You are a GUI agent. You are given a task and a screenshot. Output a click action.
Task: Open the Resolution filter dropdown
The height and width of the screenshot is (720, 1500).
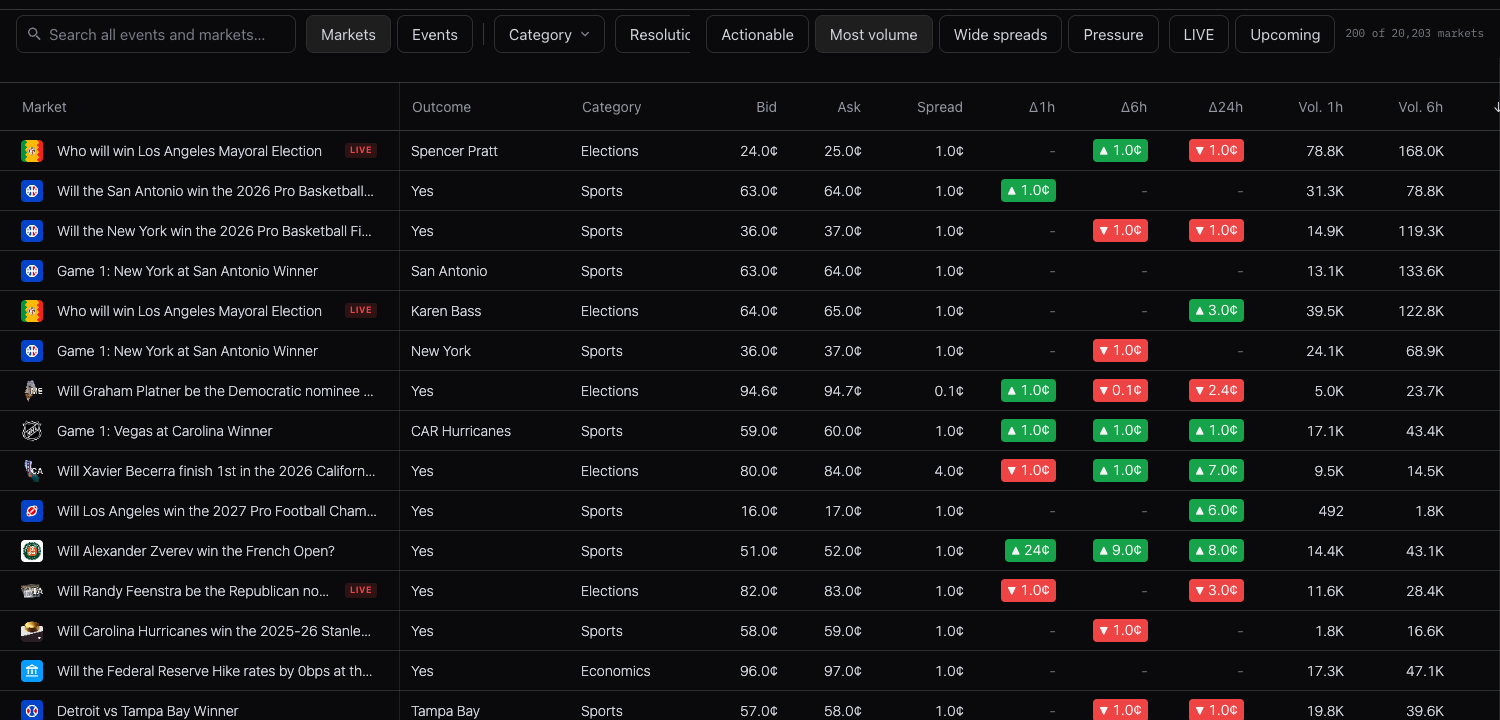point(653,34)
